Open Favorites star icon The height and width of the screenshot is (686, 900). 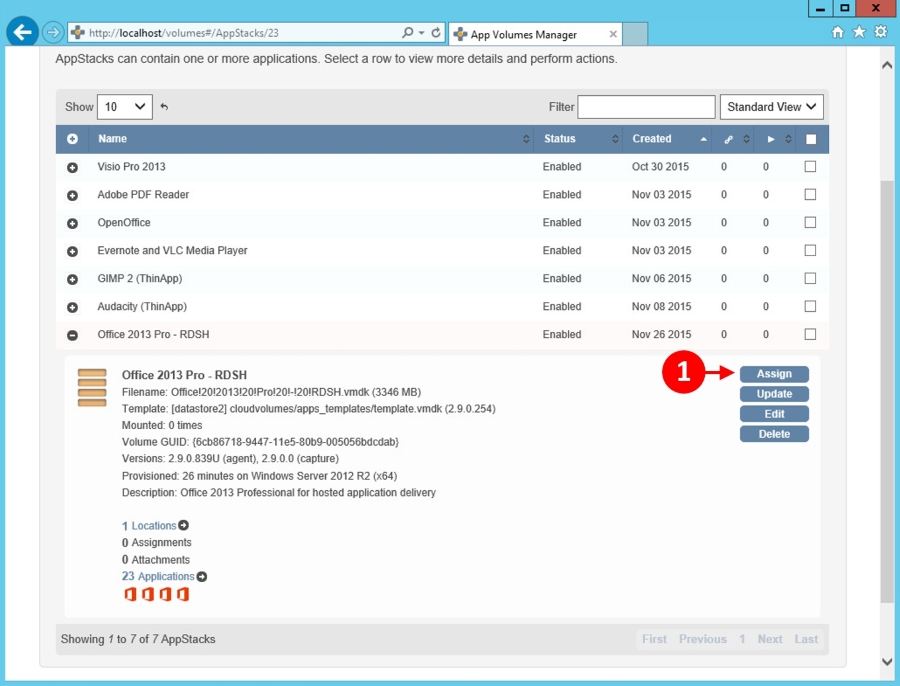(859, 32)
